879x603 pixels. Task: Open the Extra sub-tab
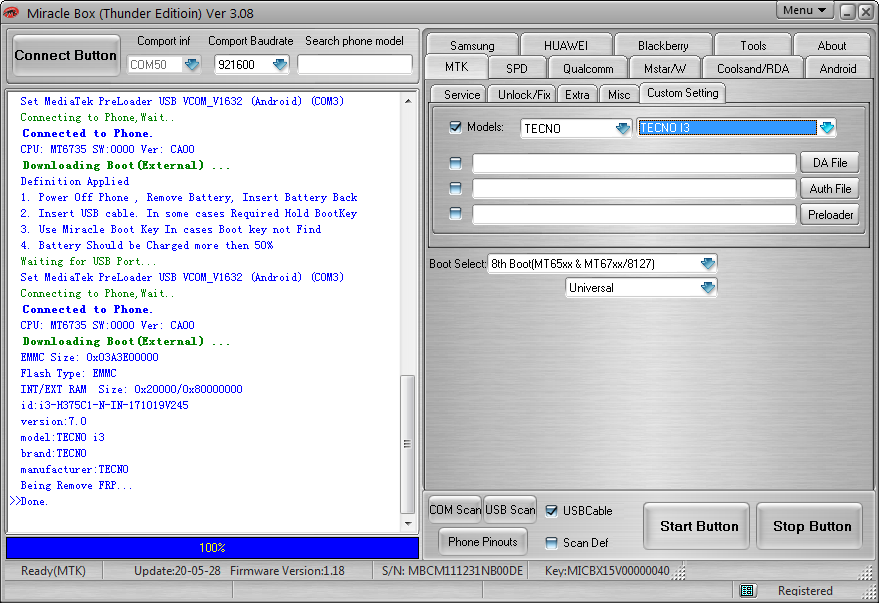pyautogui.click(x=577, y=94)
